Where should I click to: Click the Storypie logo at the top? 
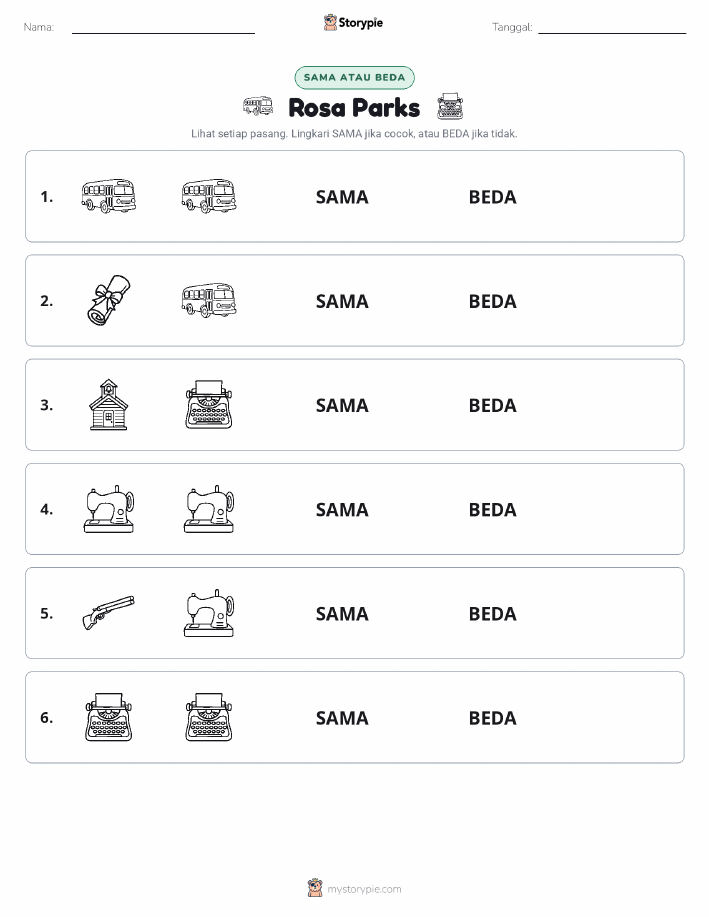[x=353, y=23]
